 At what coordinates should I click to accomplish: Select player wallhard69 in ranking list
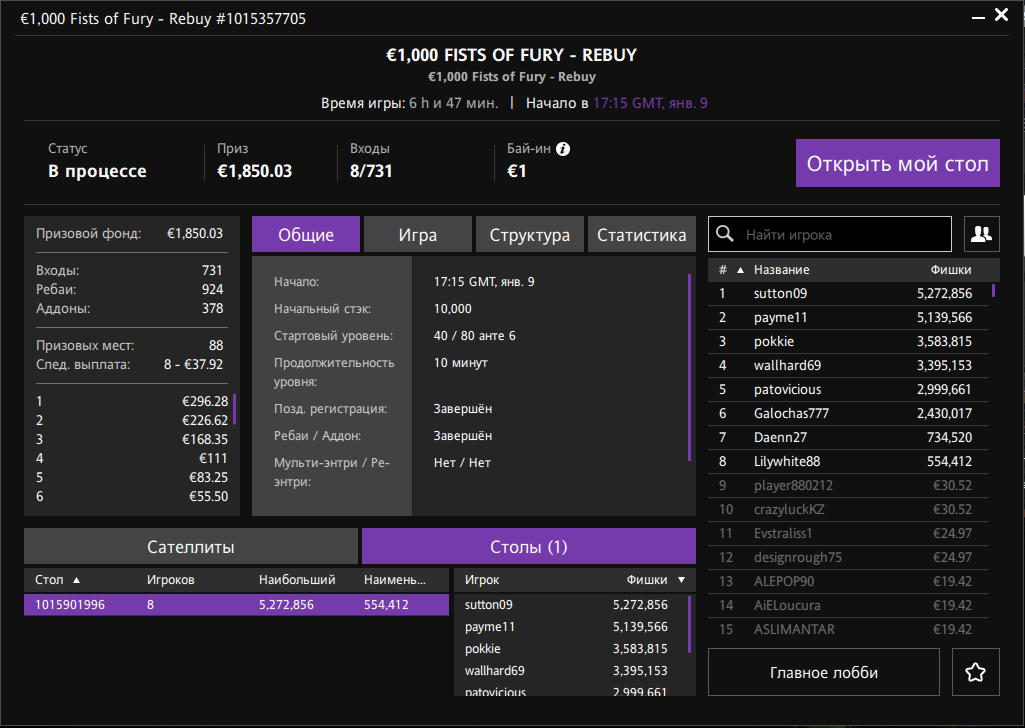pyautogui.click(x=848, y=365)
